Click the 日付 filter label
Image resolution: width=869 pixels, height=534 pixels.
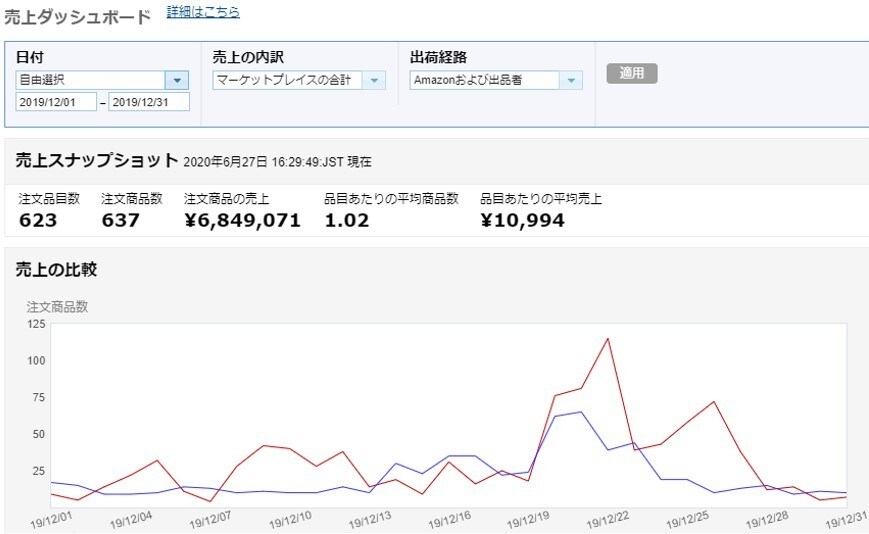pos(30,57)
